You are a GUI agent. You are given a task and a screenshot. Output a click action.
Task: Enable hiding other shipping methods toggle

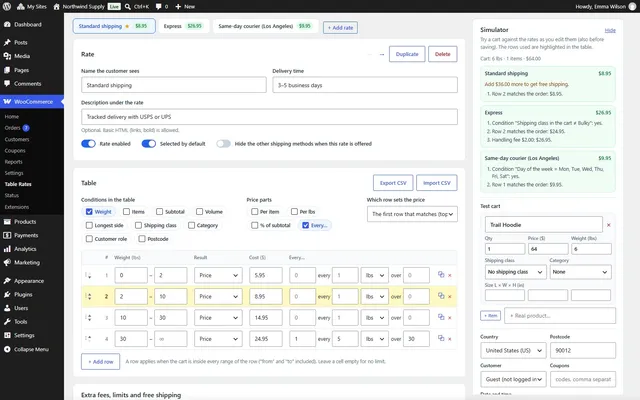223,144
